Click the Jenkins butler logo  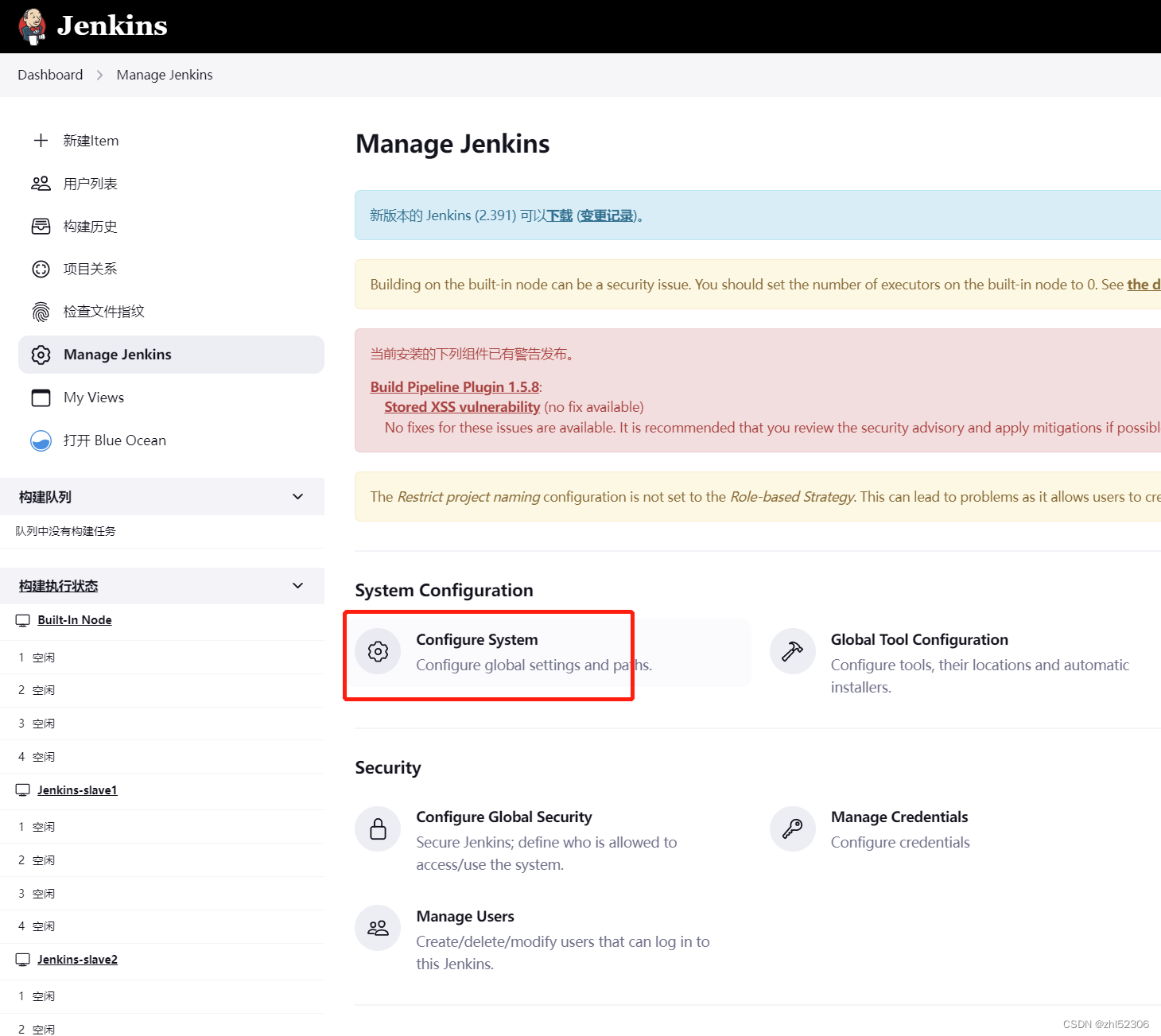coord(33,26)
